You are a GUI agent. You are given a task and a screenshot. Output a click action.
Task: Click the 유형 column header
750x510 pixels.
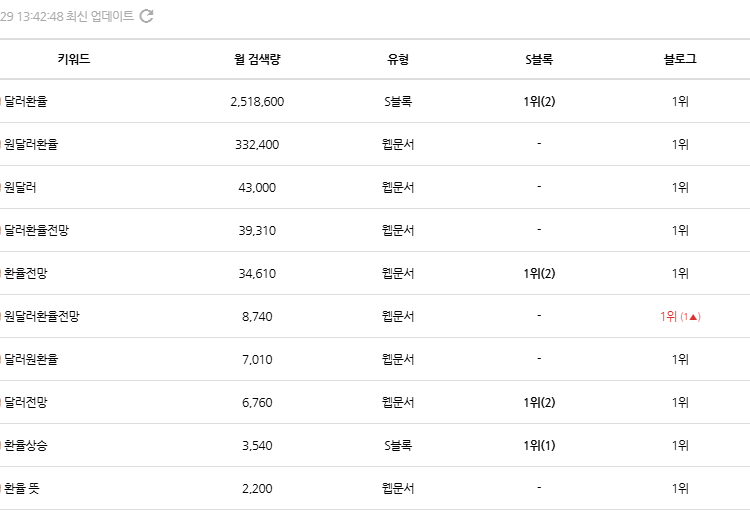click(398, 59)
